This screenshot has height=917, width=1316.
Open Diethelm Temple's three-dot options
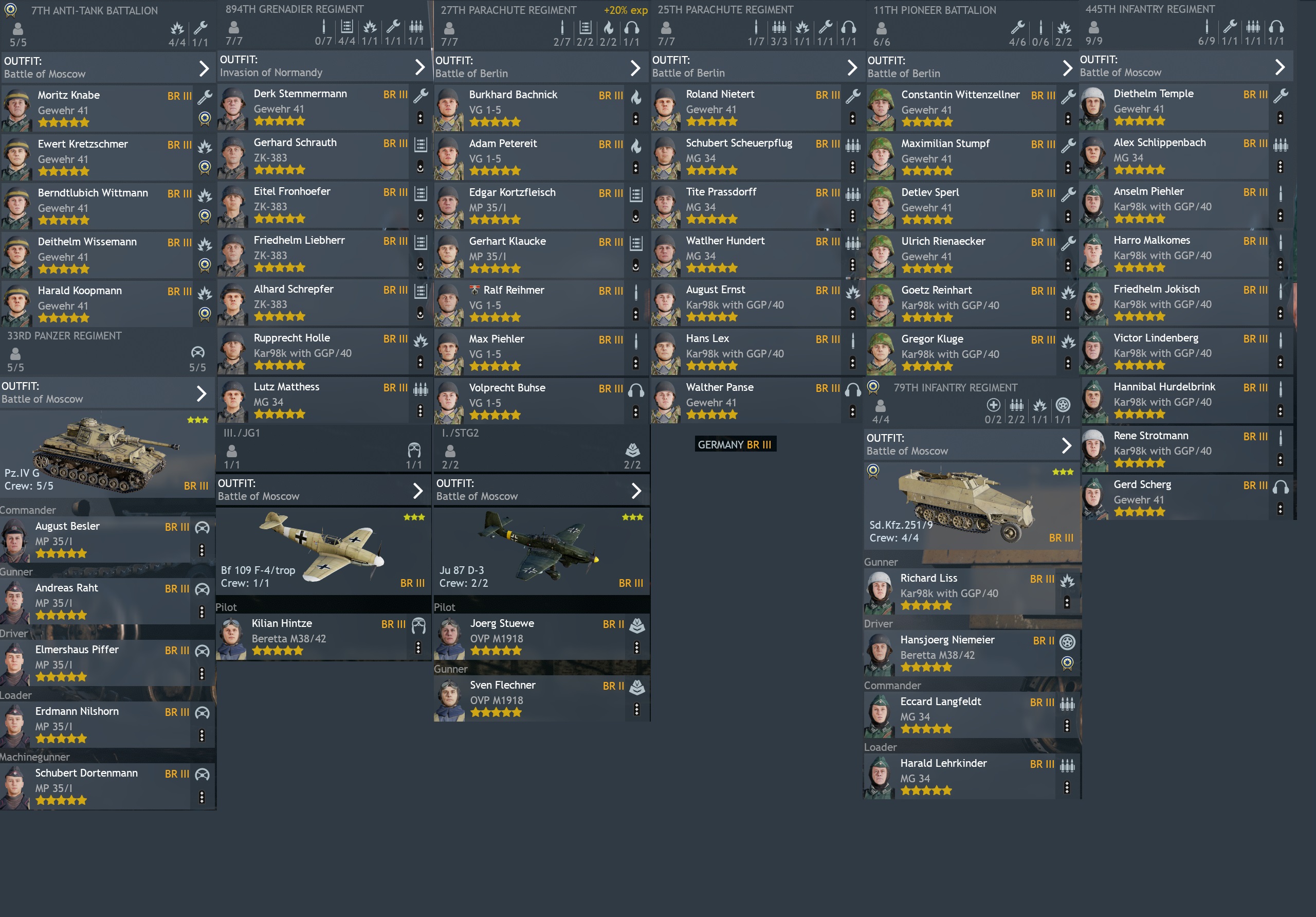point(1280,118)
